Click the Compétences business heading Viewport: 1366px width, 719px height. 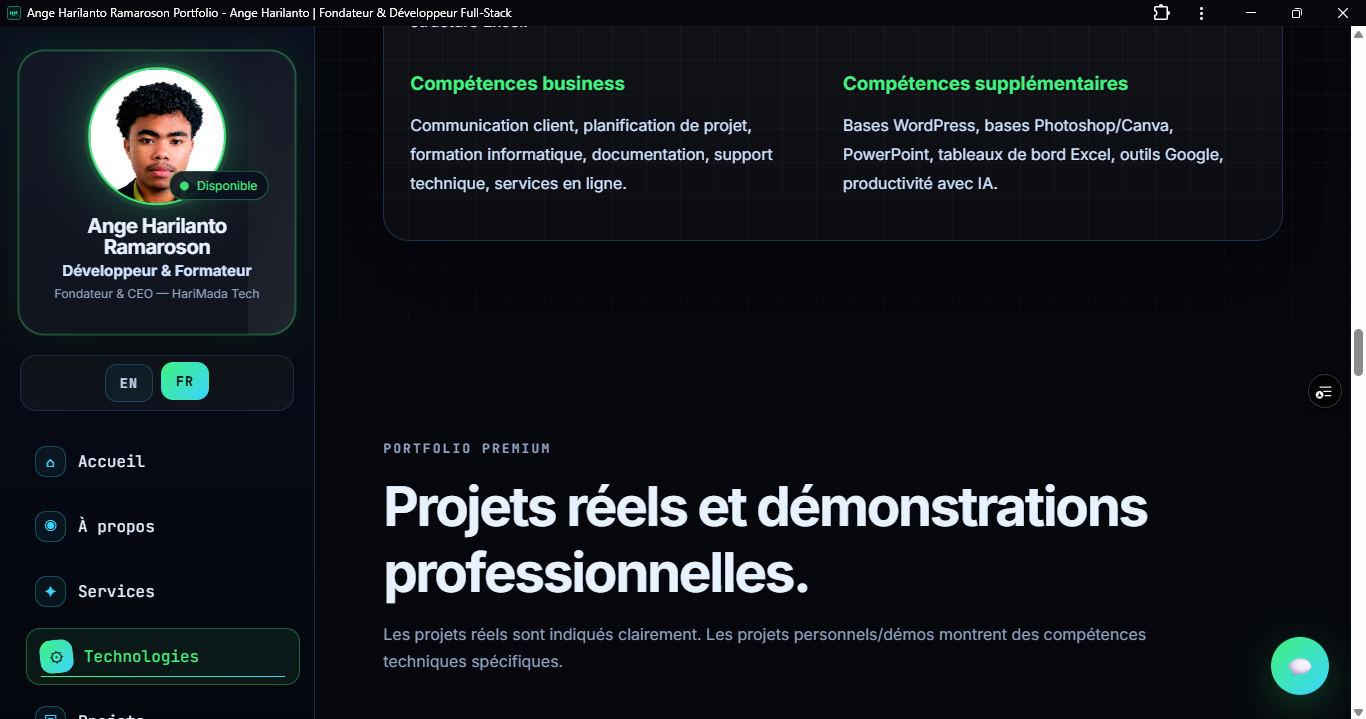517,84
